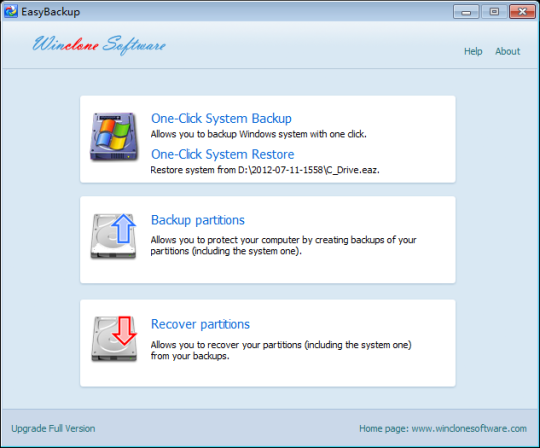Screen dimensions: 540x448
Task: Click the EasyBackup app icon in the title bar
Action: 11,11
